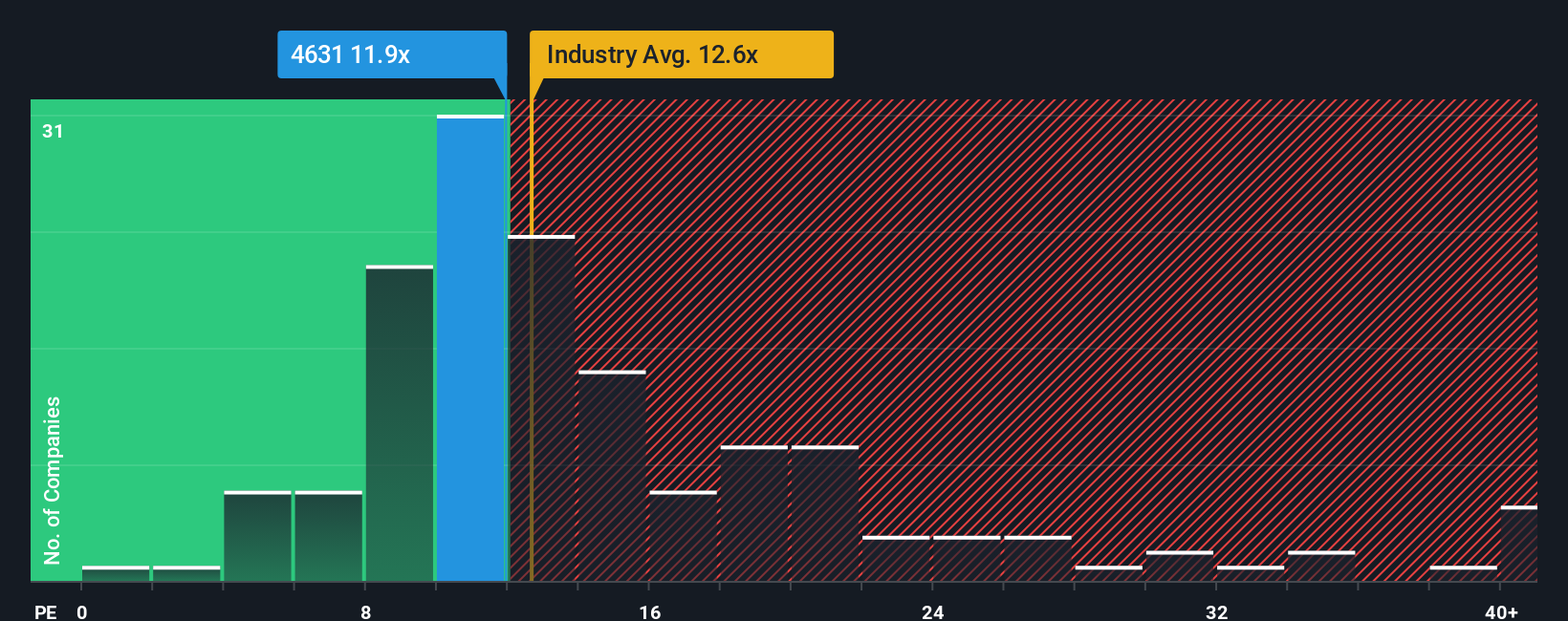Click the 'PE' axis label
The width and height of the screenshot is (1568, 621).
click(46, 611)
